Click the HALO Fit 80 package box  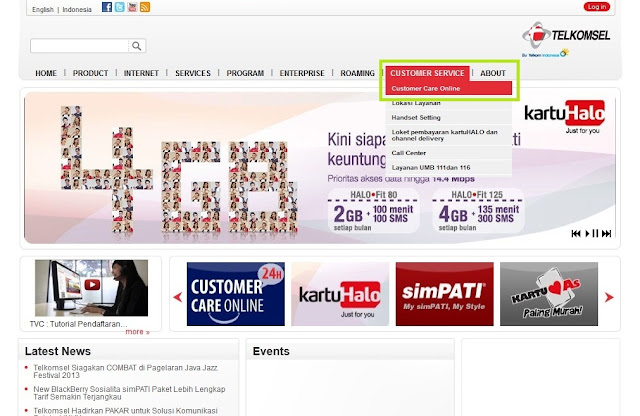(373, 211)
